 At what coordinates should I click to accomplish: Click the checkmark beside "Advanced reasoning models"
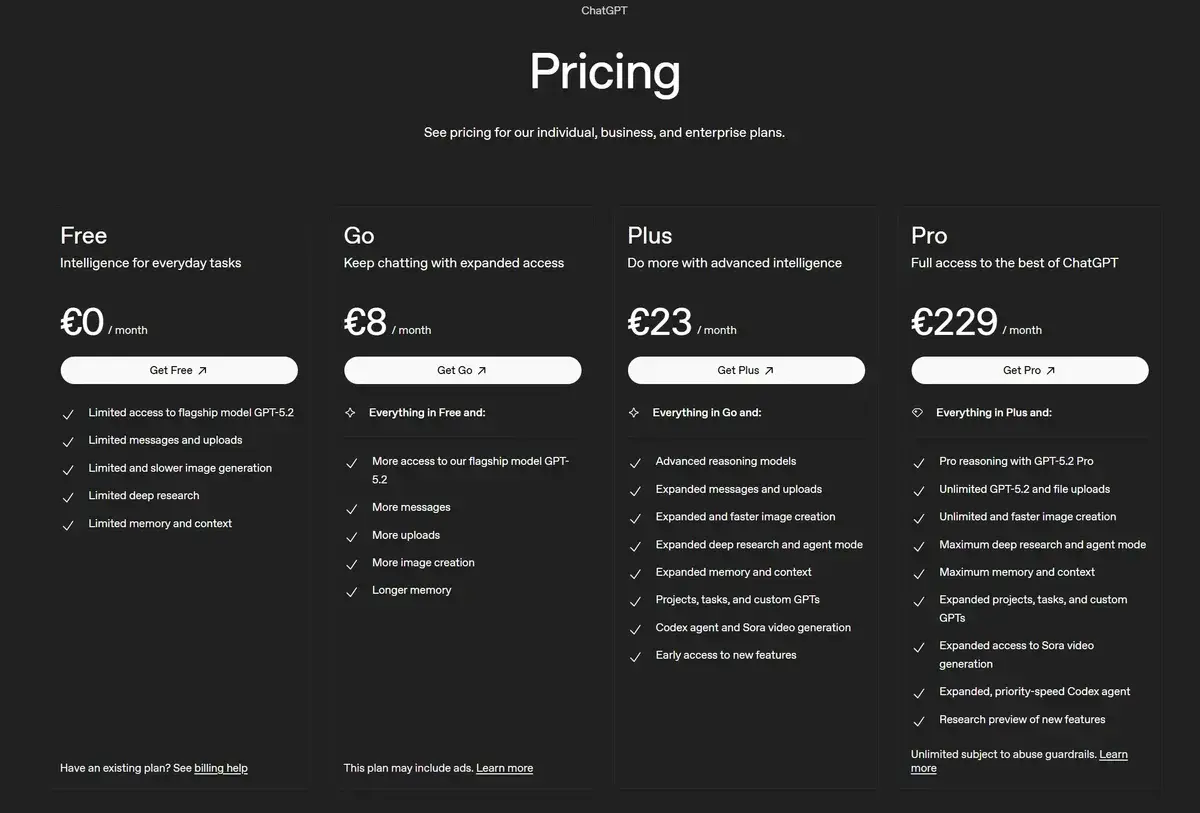[x=636, y=461]
